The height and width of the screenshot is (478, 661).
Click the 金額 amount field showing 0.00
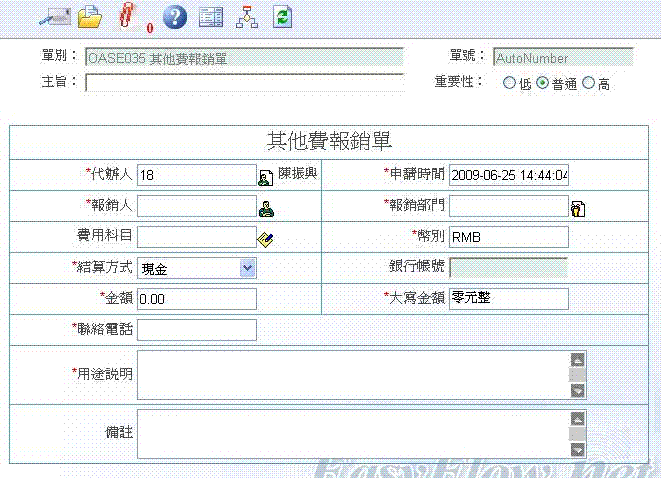click(196, 299)
